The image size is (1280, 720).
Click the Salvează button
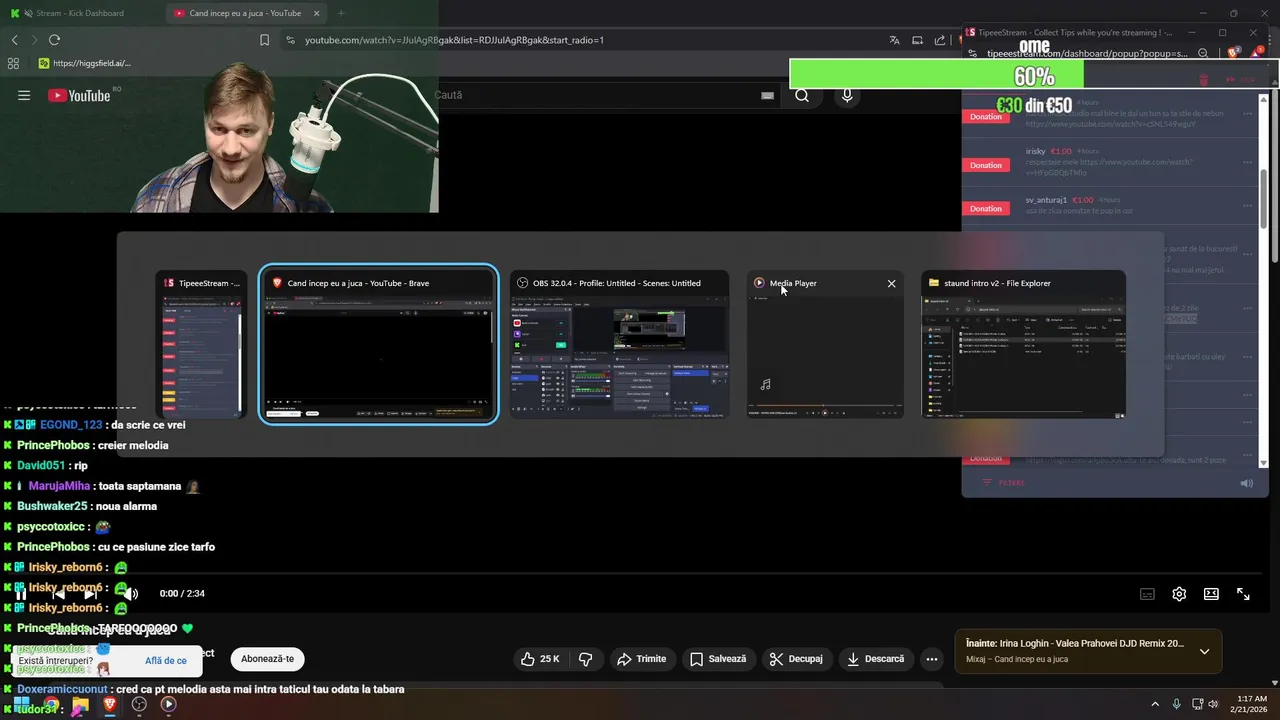(x=718, y=659)
